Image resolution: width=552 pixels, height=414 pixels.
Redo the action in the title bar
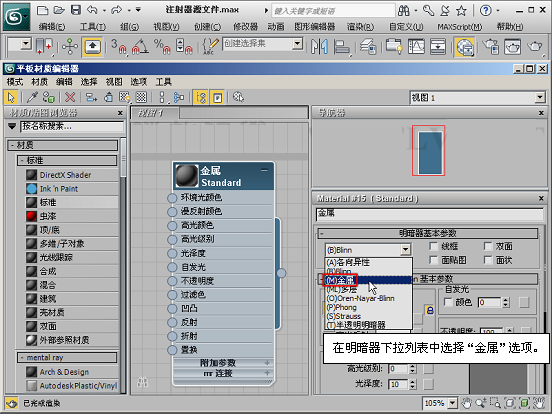[116, 10]
